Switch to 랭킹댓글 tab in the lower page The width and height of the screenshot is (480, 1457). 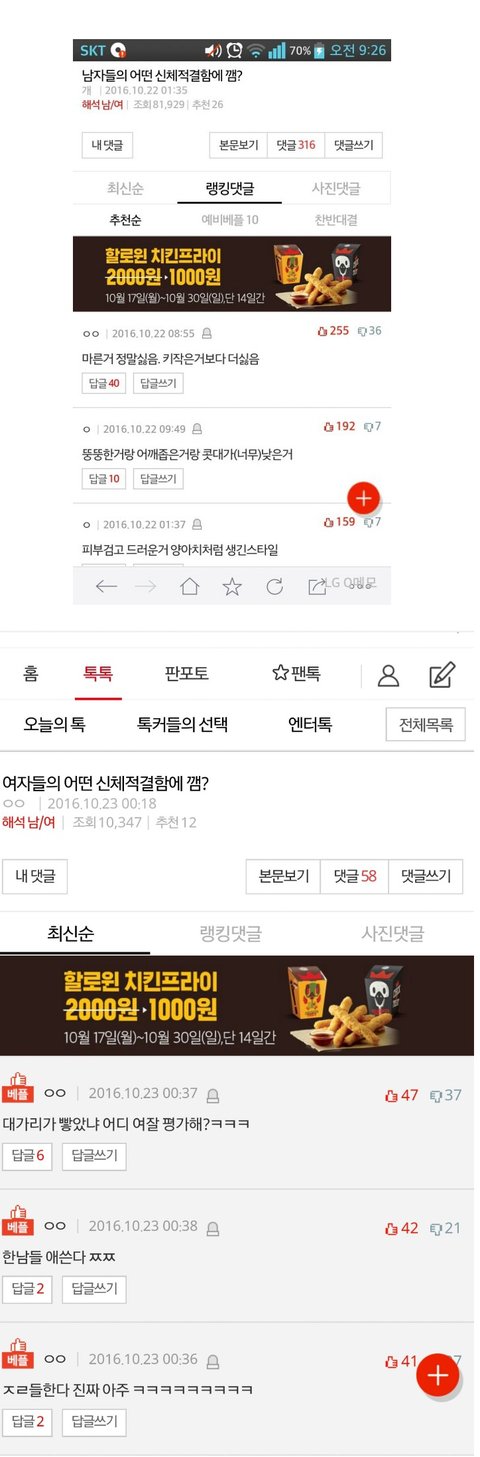tap(230, 934)
